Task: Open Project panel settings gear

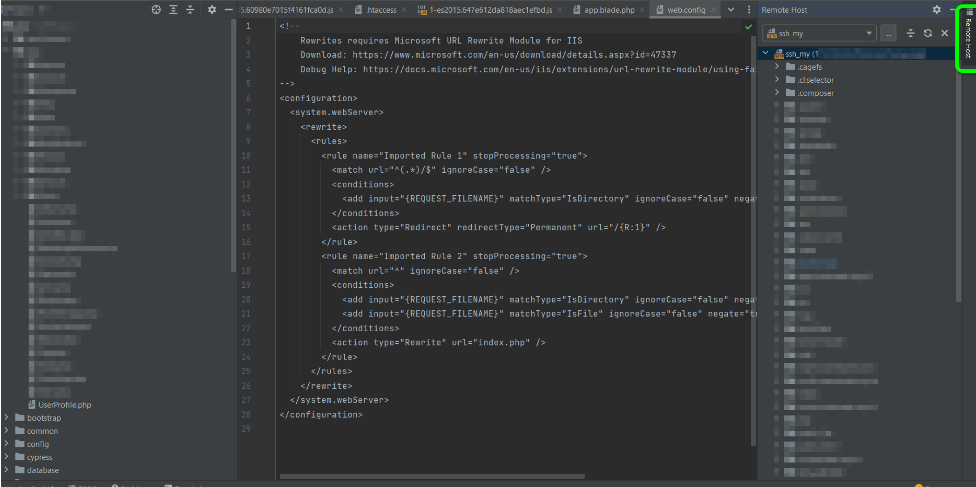Action: pyautogui.click(x=212, y=10)
